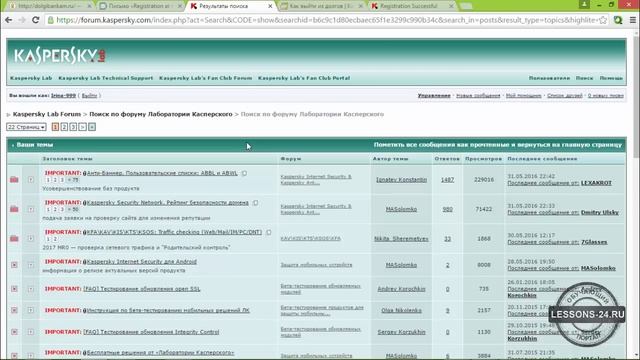Image resolution: width=640 pixels, height=360 pixels.
Task: Click status icon of open SSL topic row
Action: click(x=14, y=289)
